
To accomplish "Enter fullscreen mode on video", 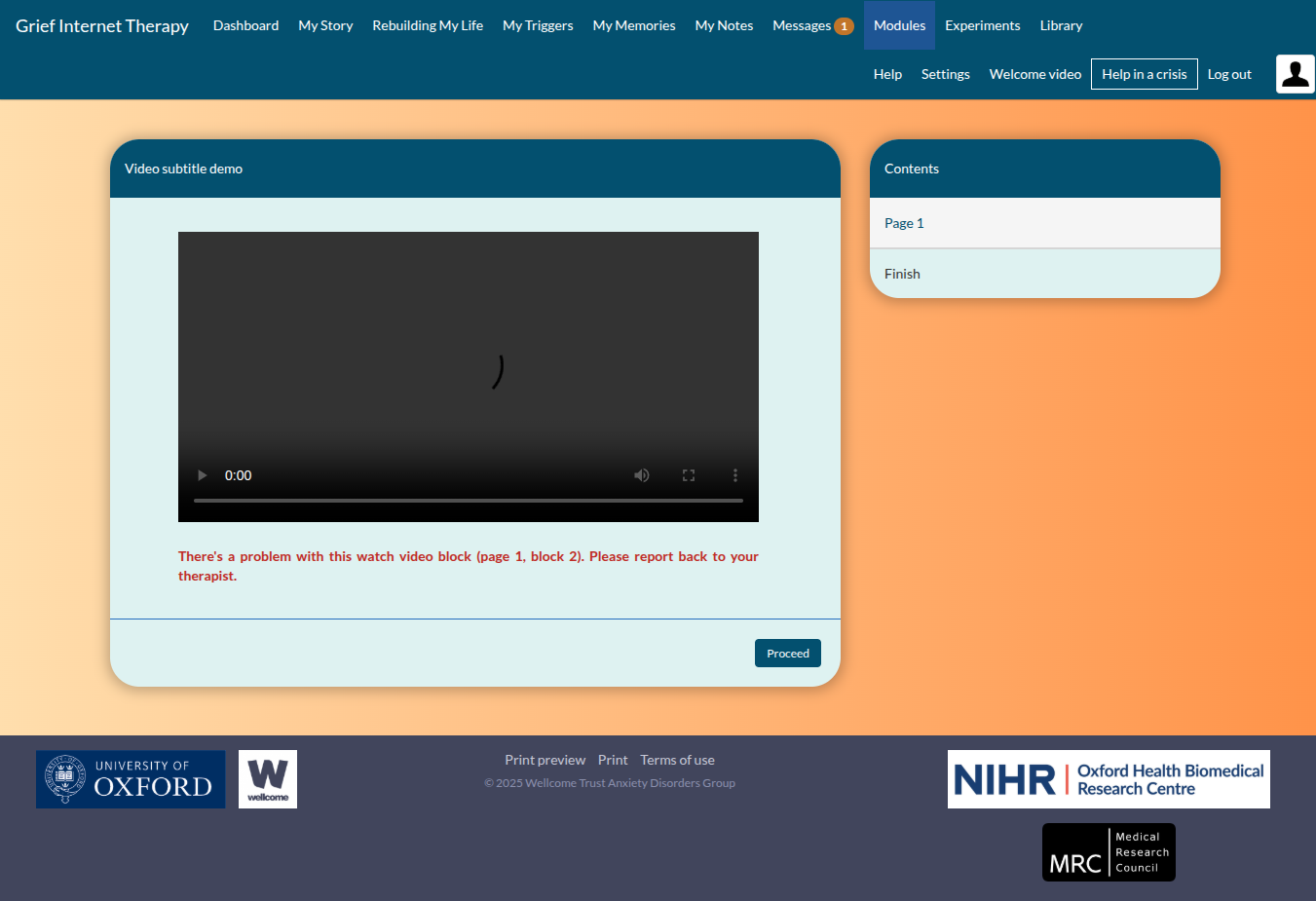I will click(689, 475).
